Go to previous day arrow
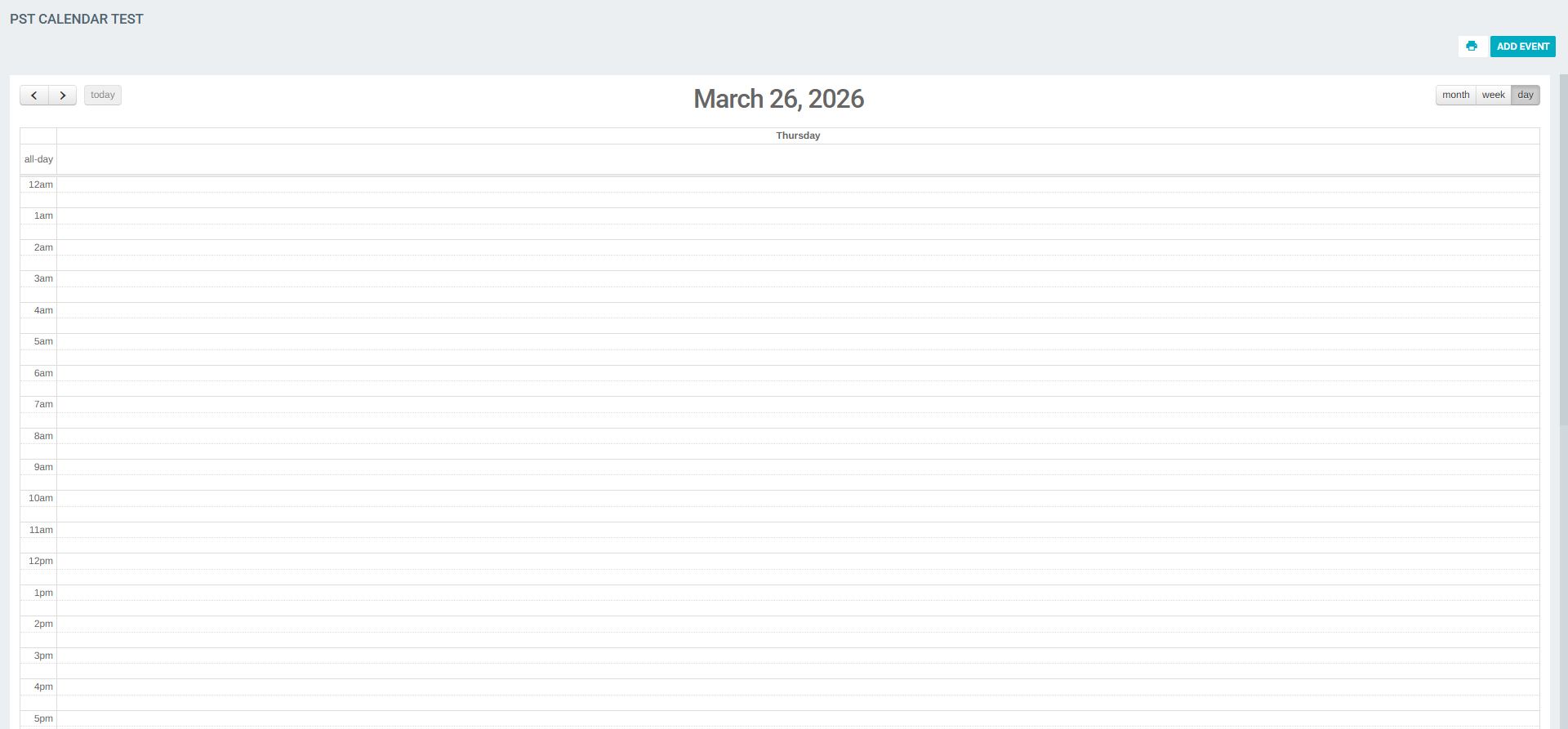 [34, 96]
